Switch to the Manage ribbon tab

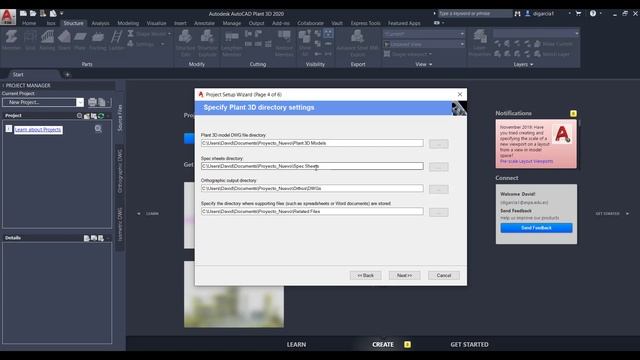tap(231, 23)
